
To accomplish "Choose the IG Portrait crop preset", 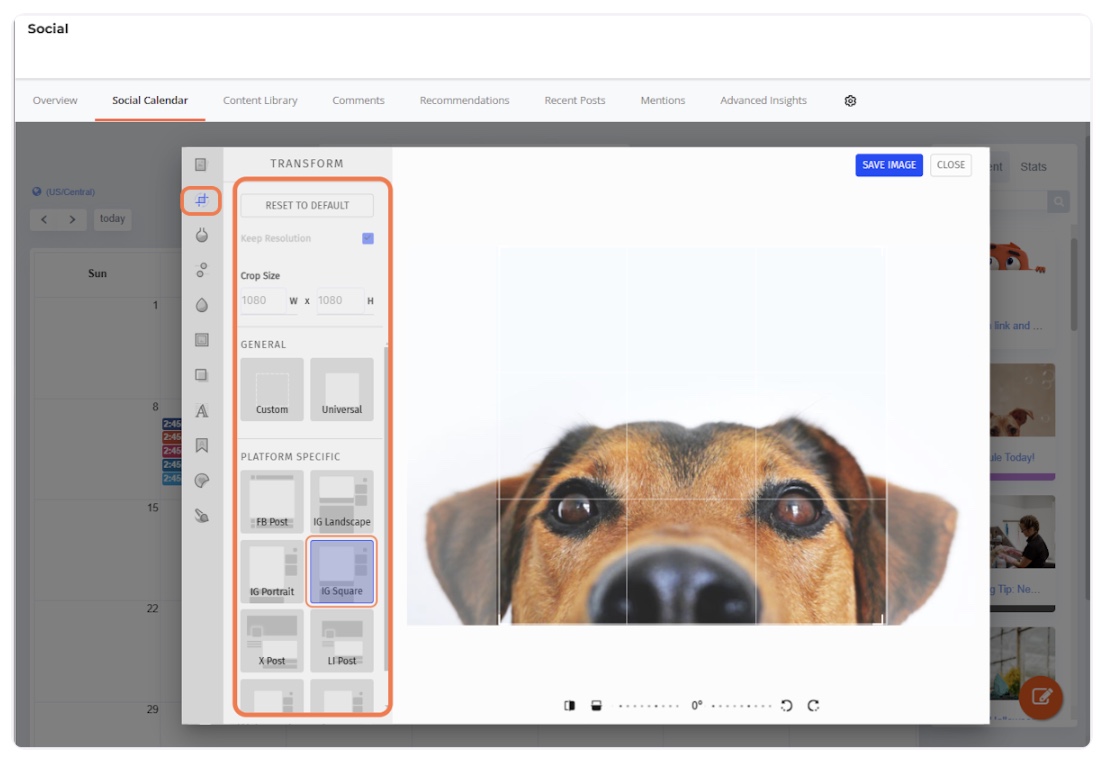I will (272, 571).
